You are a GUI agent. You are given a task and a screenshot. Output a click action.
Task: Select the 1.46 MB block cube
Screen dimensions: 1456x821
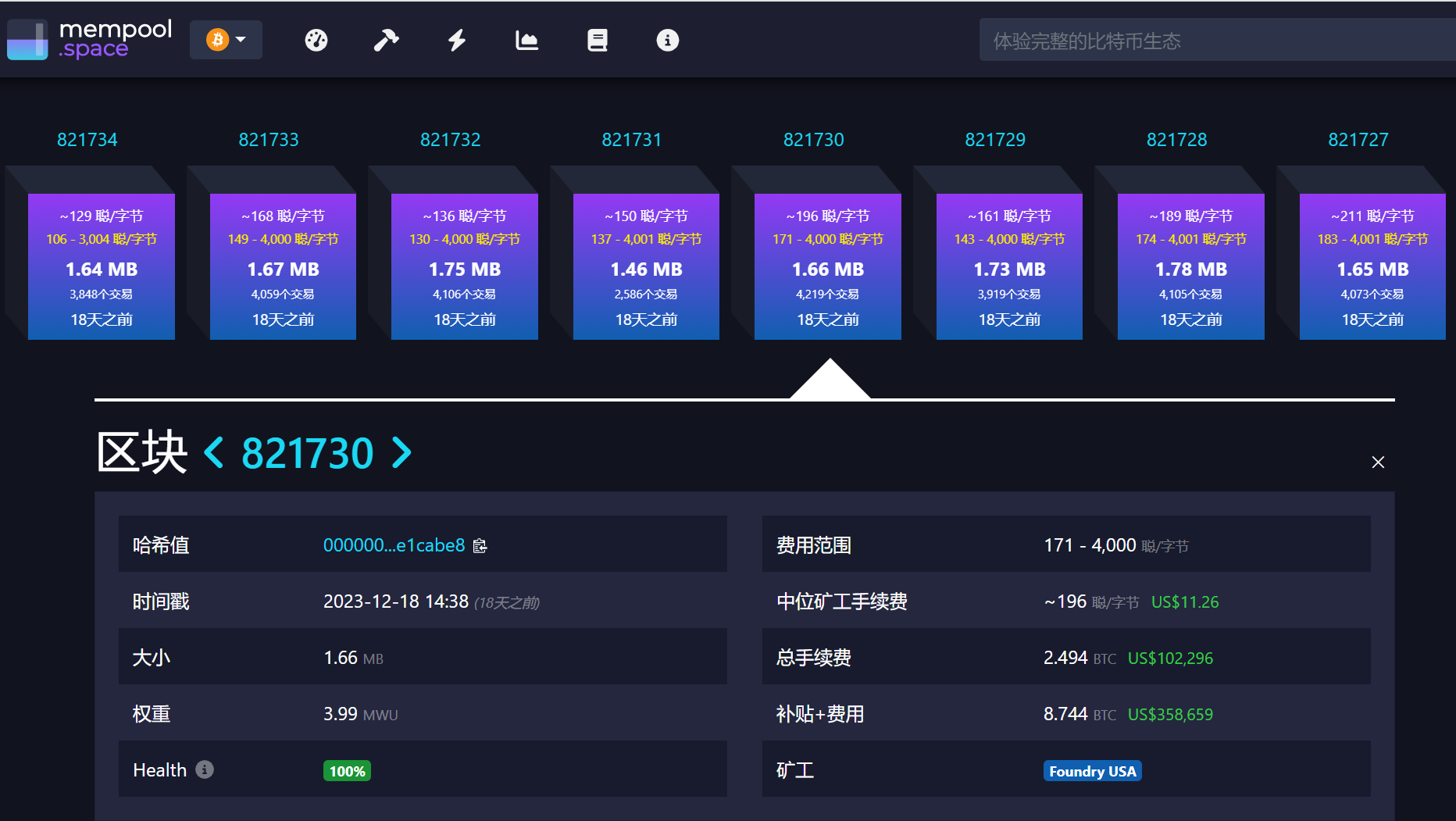[646, 266]
